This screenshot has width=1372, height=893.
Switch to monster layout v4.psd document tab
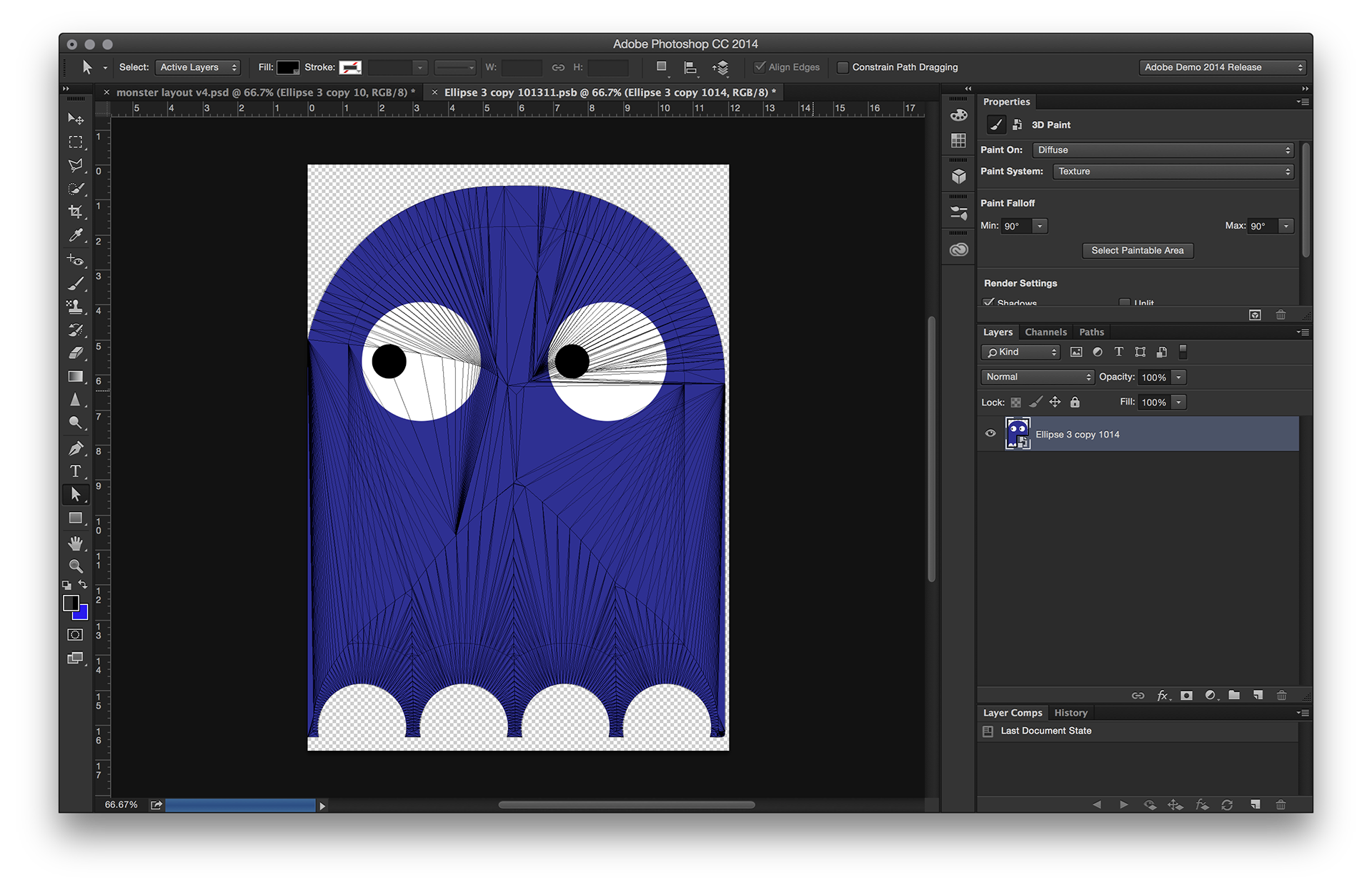pyautogui.click(x=265, y=92)
